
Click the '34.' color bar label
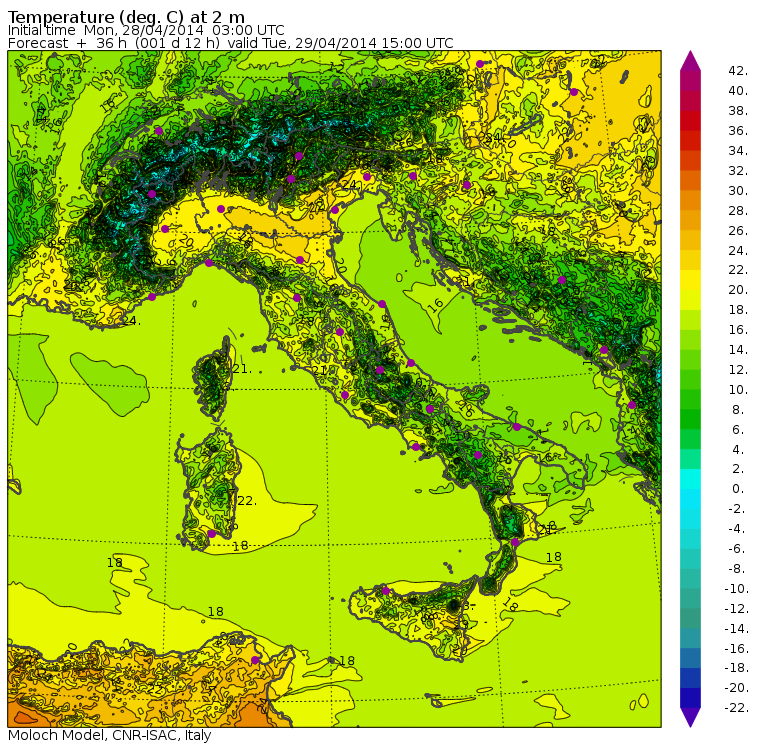[x=738, y=151]
